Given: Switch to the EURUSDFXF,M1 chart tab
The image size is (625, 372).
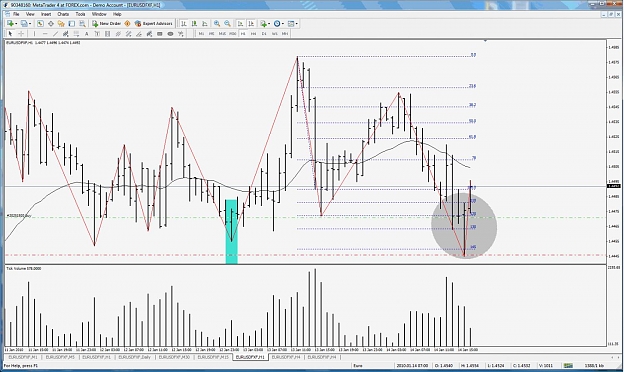Looking at the screenshot, I should pos(23,357).
